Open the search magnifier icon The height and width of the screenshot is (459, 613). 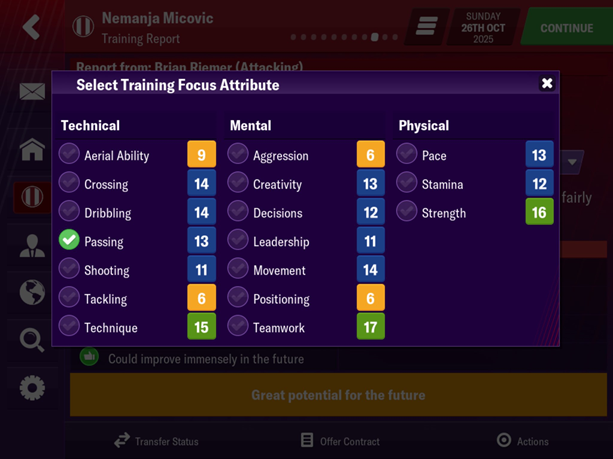(32, 340)
